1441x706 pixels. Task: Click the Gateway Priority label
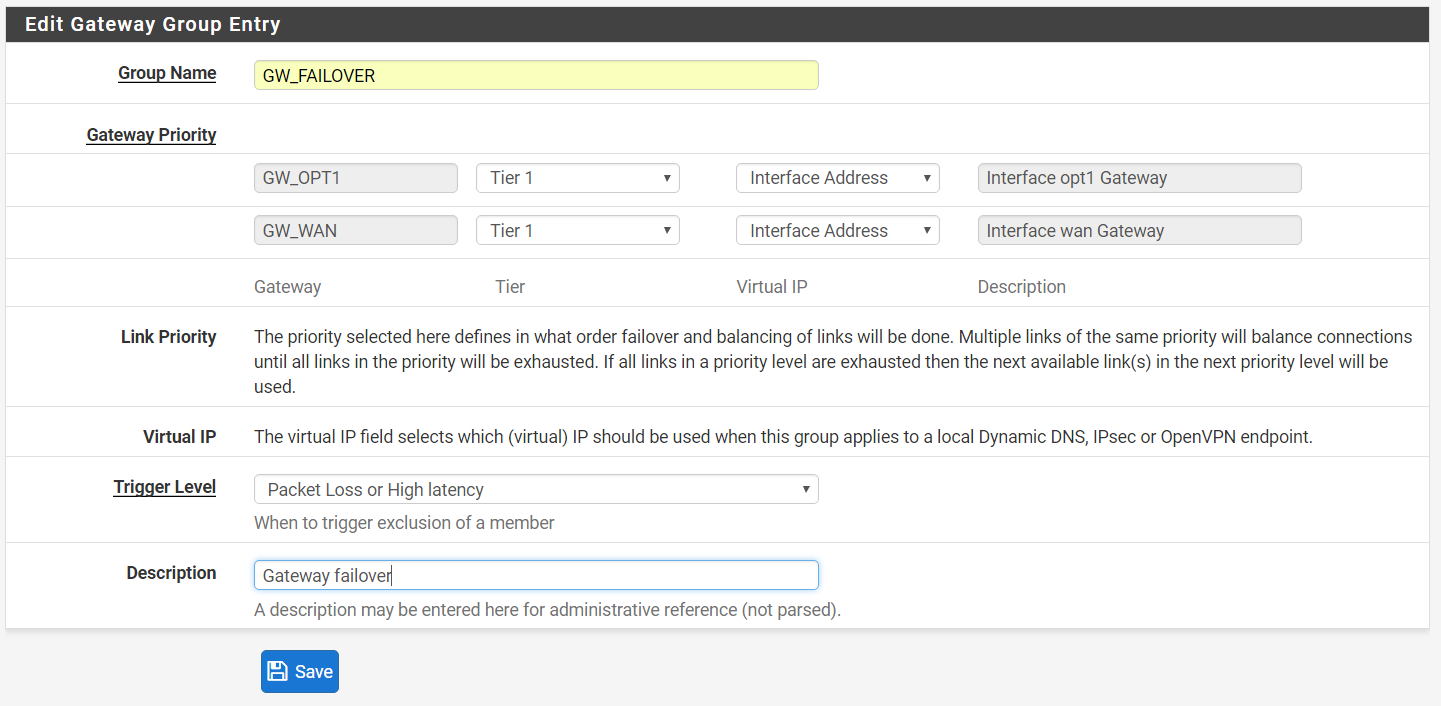(x=152, y=135)
